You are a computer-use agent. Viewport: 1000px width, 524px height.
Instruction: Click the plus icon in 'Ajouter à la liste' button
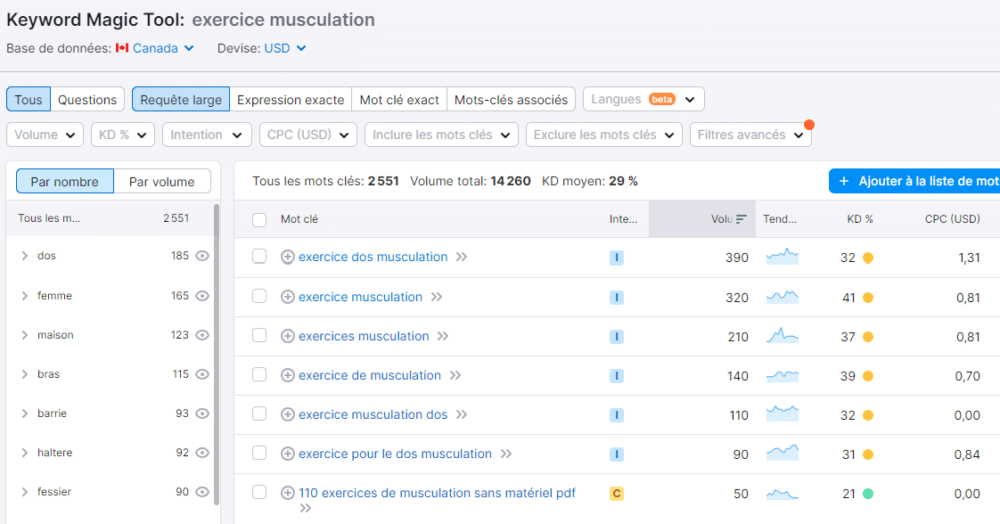(844, 181)
